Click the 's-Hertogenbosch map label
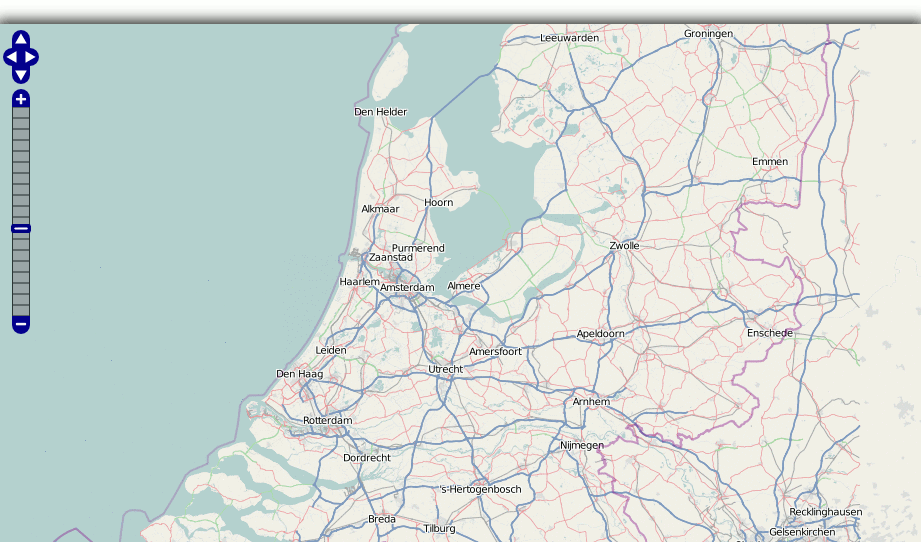 (x=481, y=490)
